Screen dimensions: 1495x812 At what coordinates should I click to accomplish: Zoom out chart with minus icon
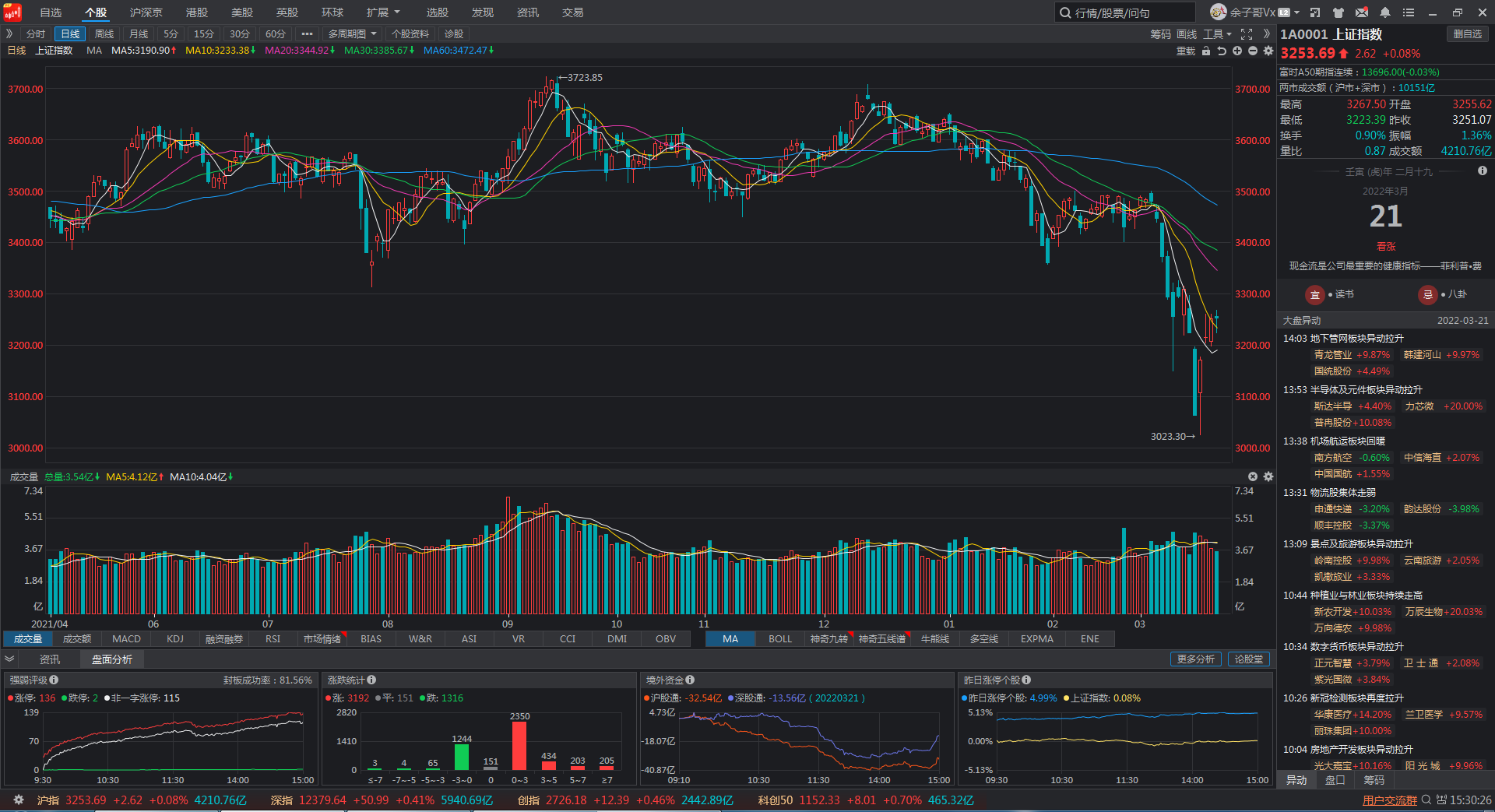(1253, 51)
